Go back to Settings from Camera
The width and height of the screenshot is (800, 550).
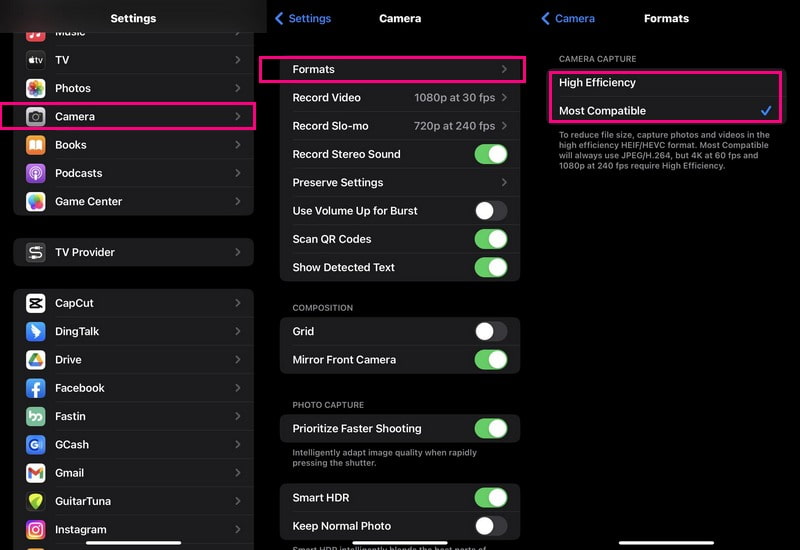pyautogui.click(x=303, y=18)
